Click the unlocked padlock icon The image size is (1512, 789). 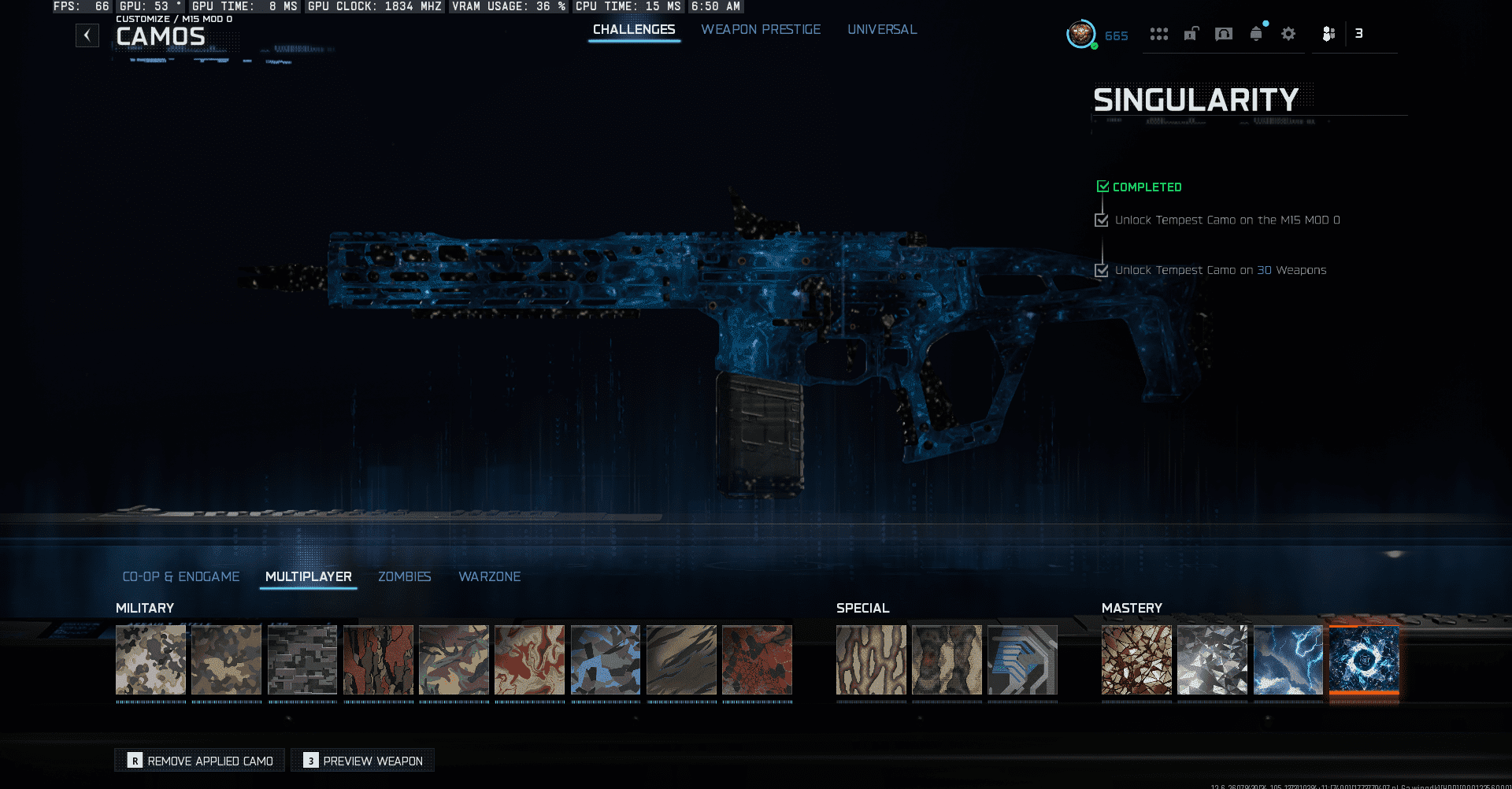coord(1191,34)
